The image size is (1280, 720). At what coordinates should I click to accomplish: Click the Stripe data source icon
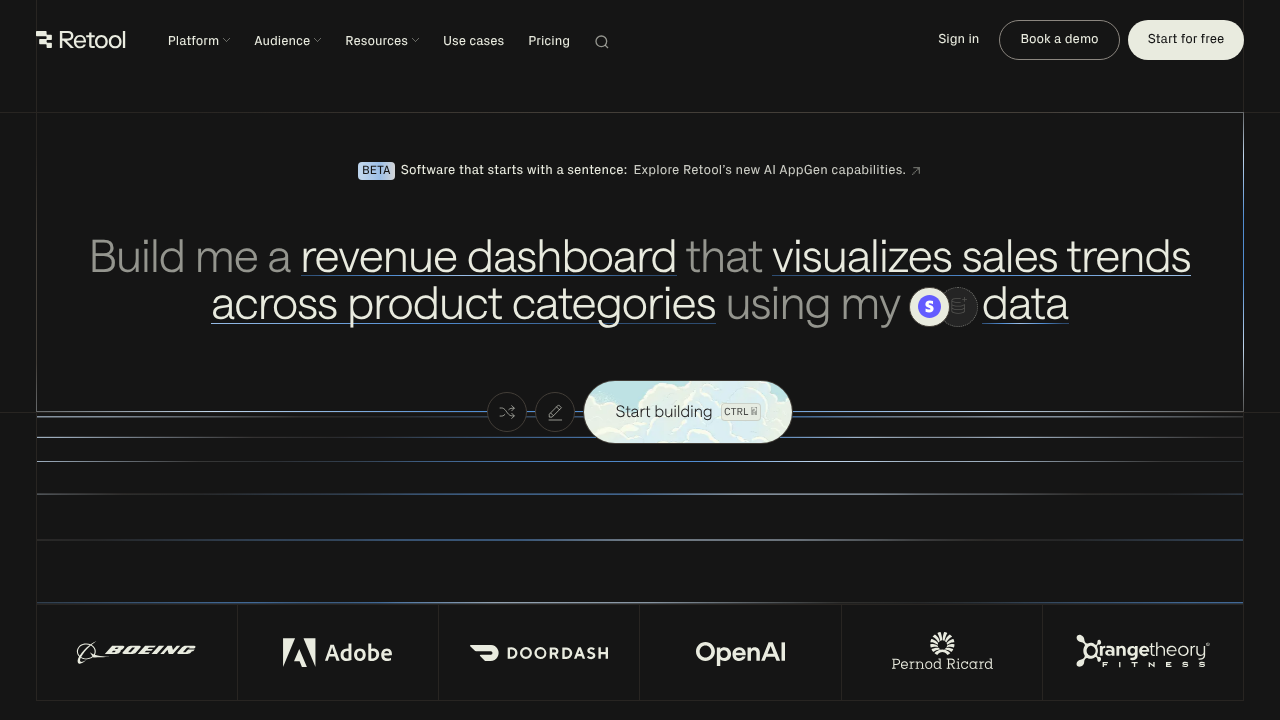[x=929, y=307]
